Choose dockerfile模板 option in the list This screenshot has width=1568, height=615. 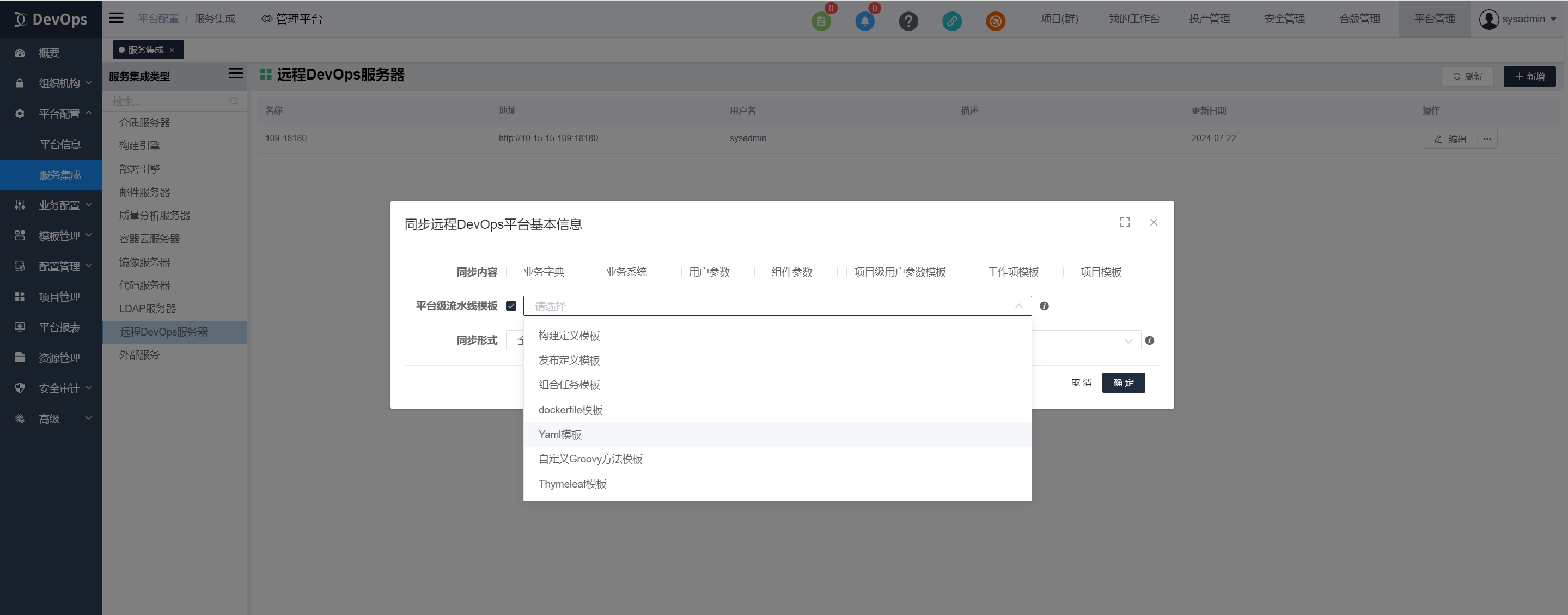pos(570,410)
